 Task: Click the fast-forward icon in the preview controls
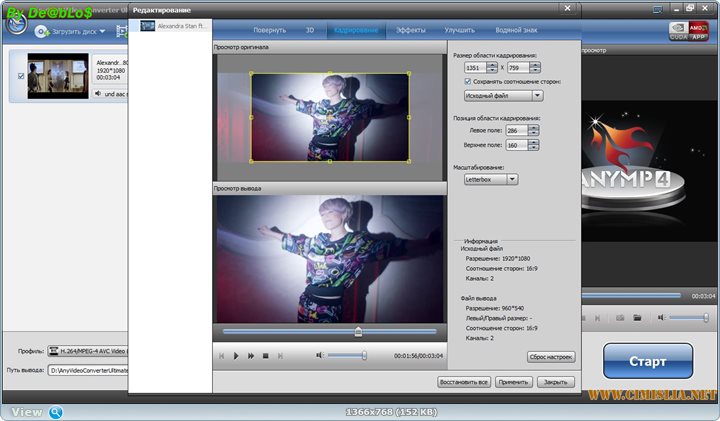(x=250, y=355)
